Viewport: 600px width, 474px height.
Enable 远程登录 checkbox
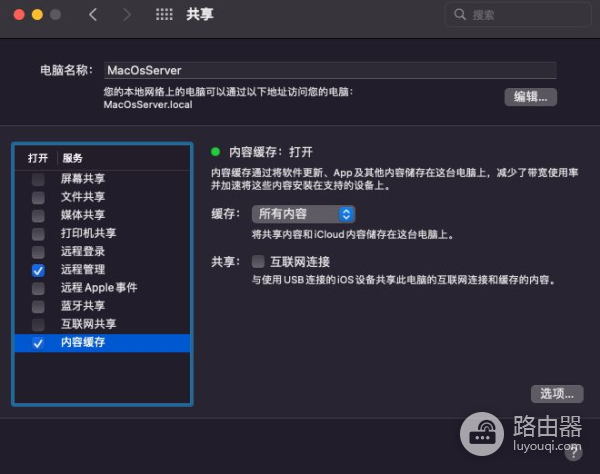[x=38, y=252]
